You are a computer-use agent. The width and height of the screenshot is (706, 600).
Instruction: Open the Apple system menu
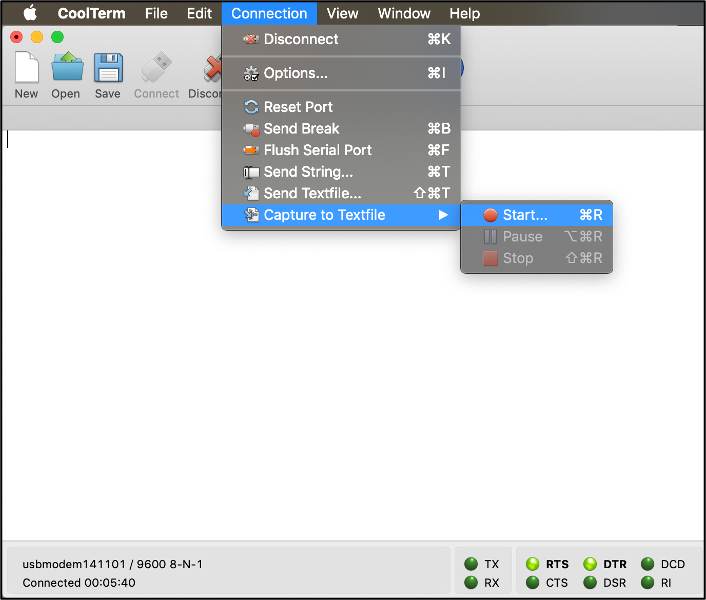click(30, 13)
